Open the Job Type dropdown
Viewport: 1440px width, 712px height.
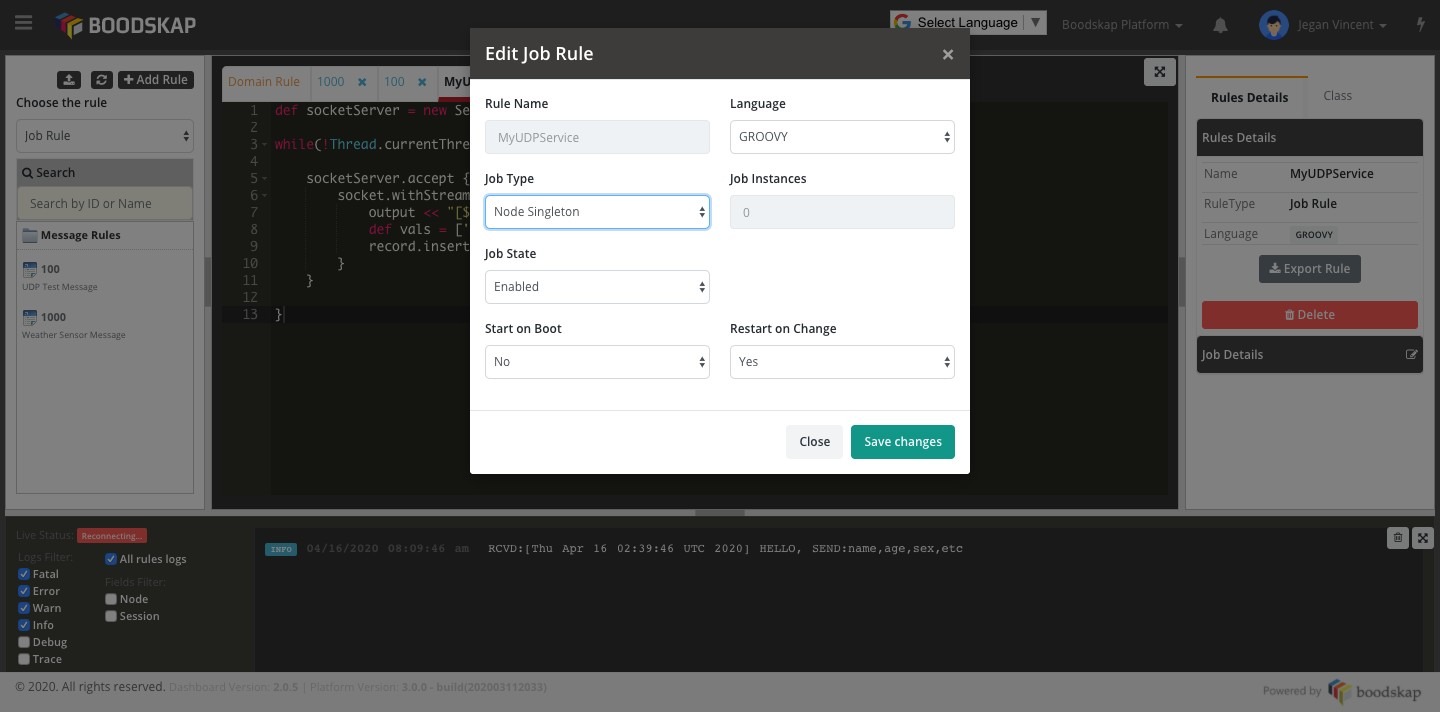coord(597,212)
